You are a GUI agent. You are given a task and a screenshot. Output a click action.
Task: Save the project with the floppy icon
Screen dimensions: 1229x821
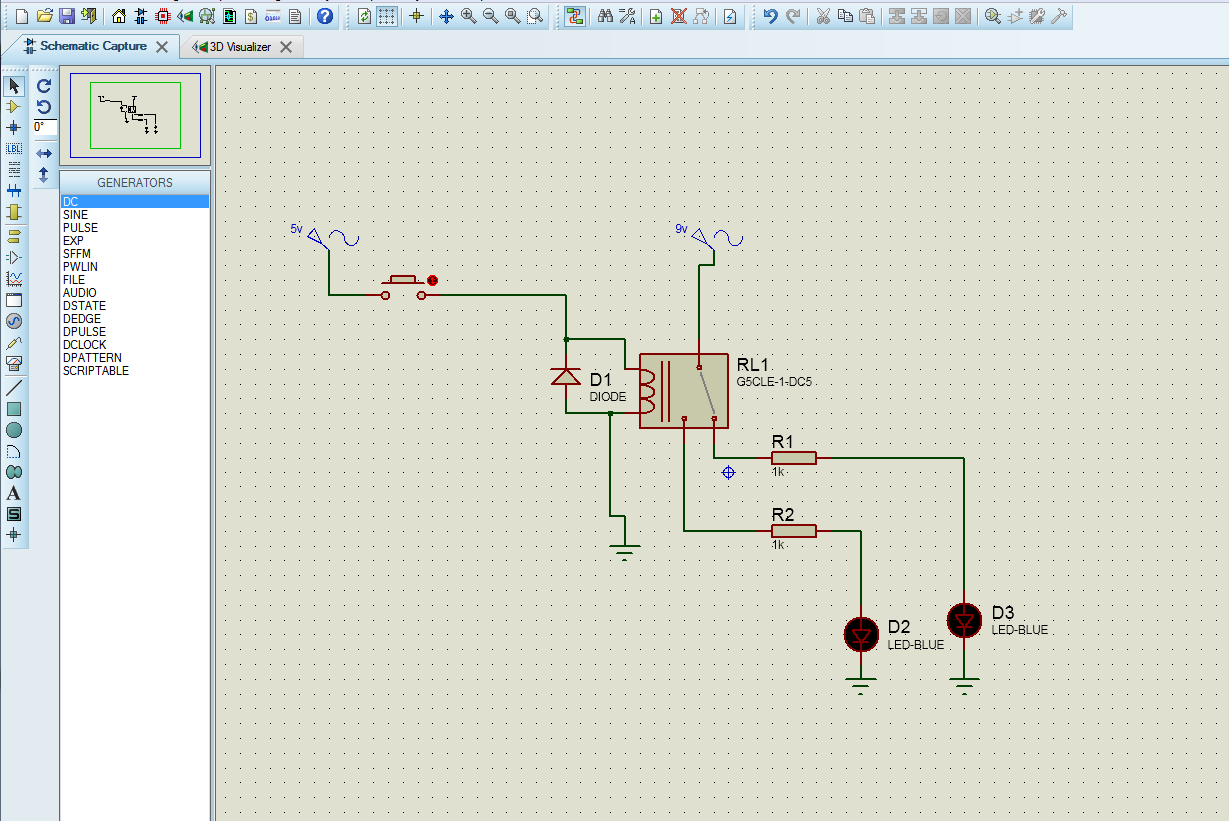tap(67, 16)
